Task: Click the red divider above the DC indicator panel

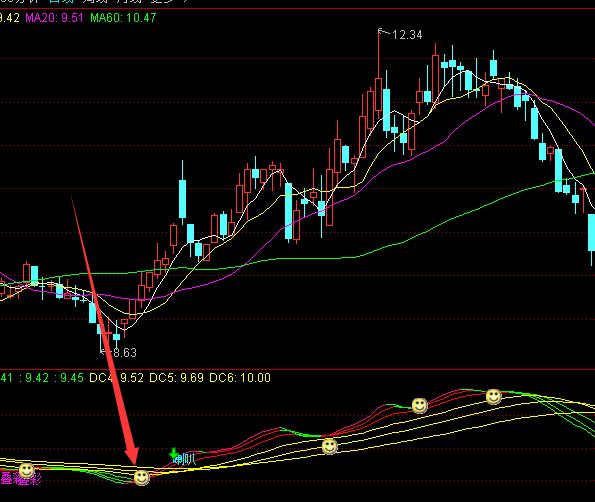Action: click(298, 369)
